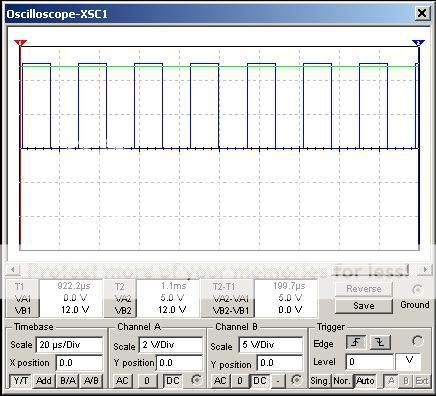
Task: Set Channel B coupling to 0
Action: 240,381
